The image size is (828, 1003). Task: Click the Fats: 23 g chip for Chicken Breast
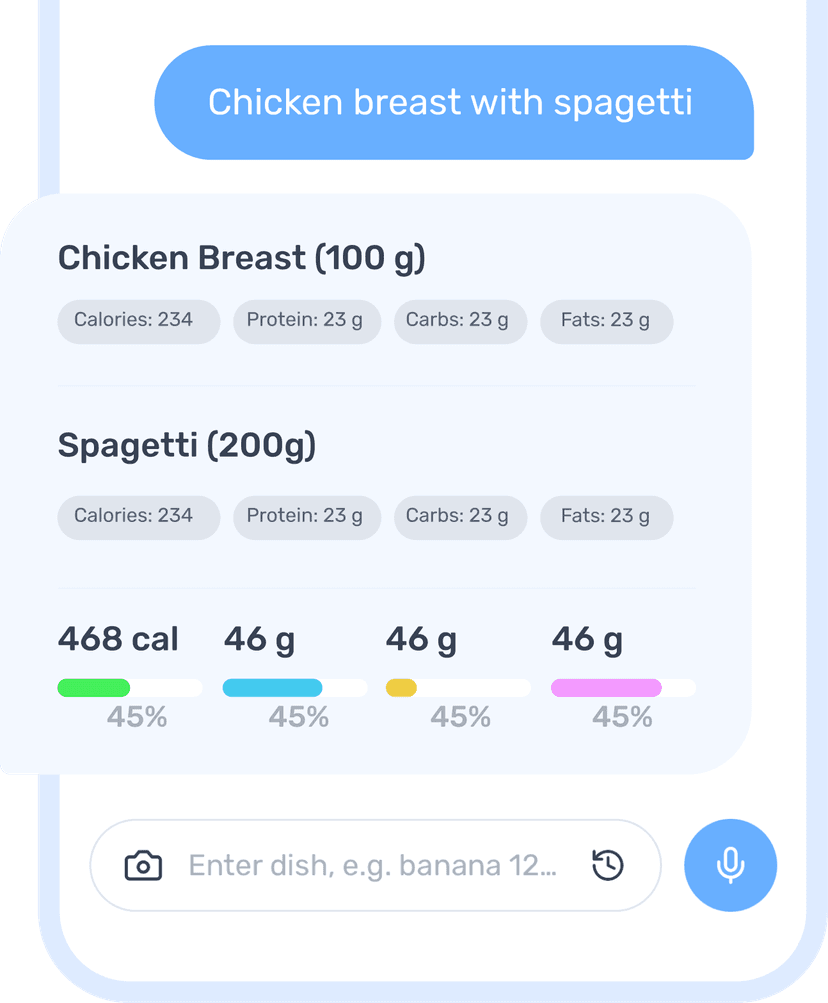606,321
